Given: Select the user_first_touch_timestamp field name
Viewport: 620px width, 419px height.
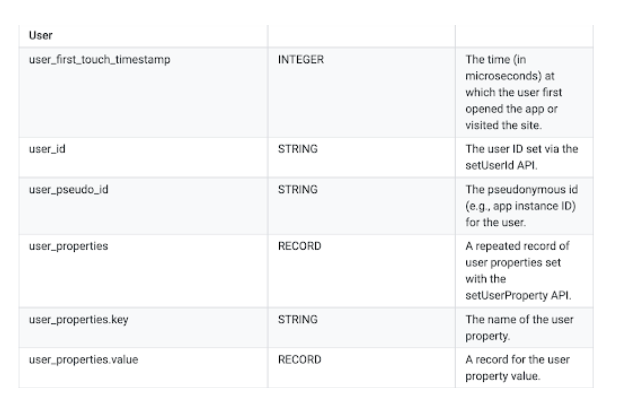Looking at the screenshot, I should tap(99, 60).
